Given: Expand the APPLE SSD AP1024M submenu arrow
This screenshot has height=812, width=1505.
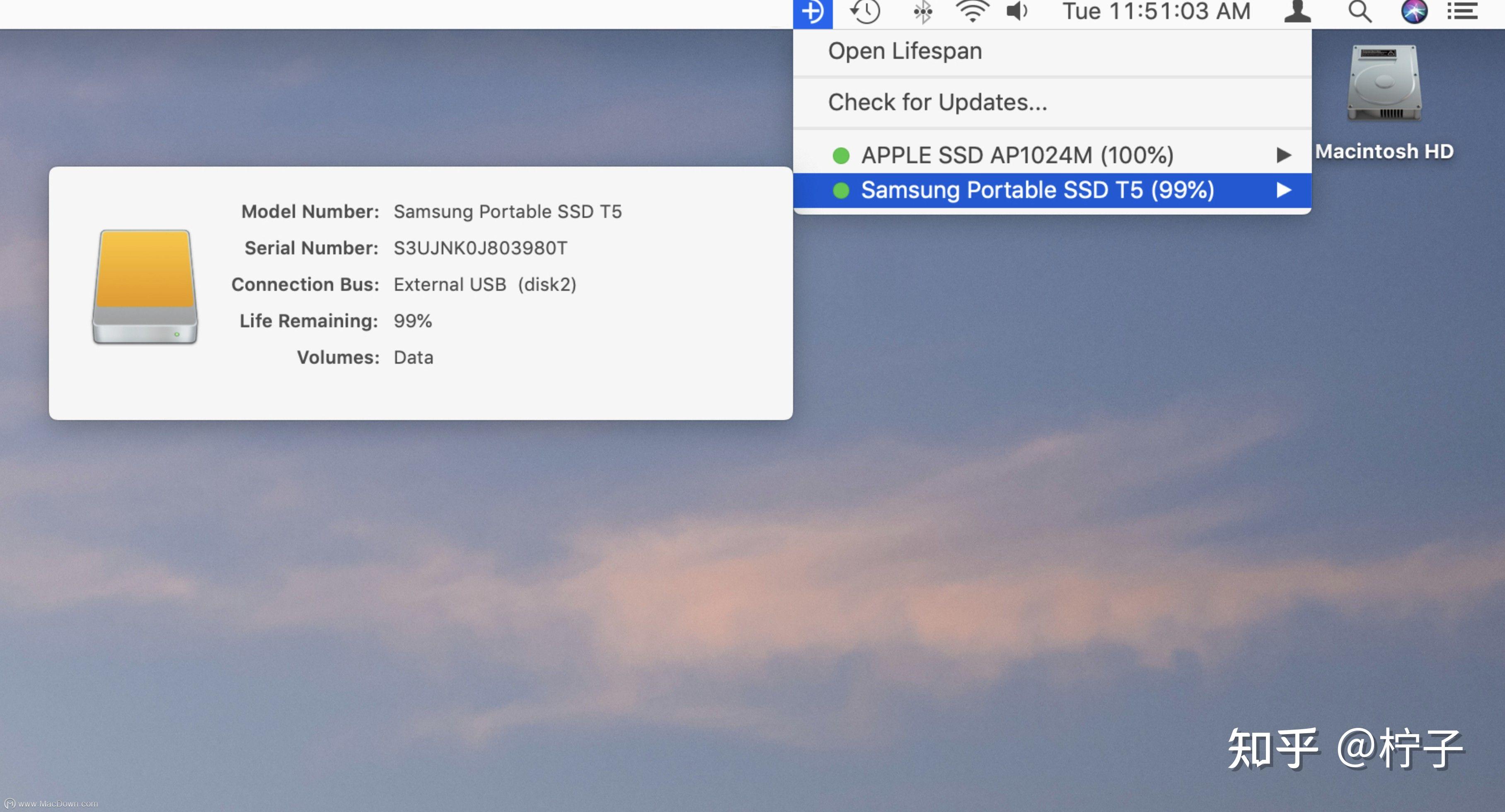Looking at the screenshot, I should 1284,155.
